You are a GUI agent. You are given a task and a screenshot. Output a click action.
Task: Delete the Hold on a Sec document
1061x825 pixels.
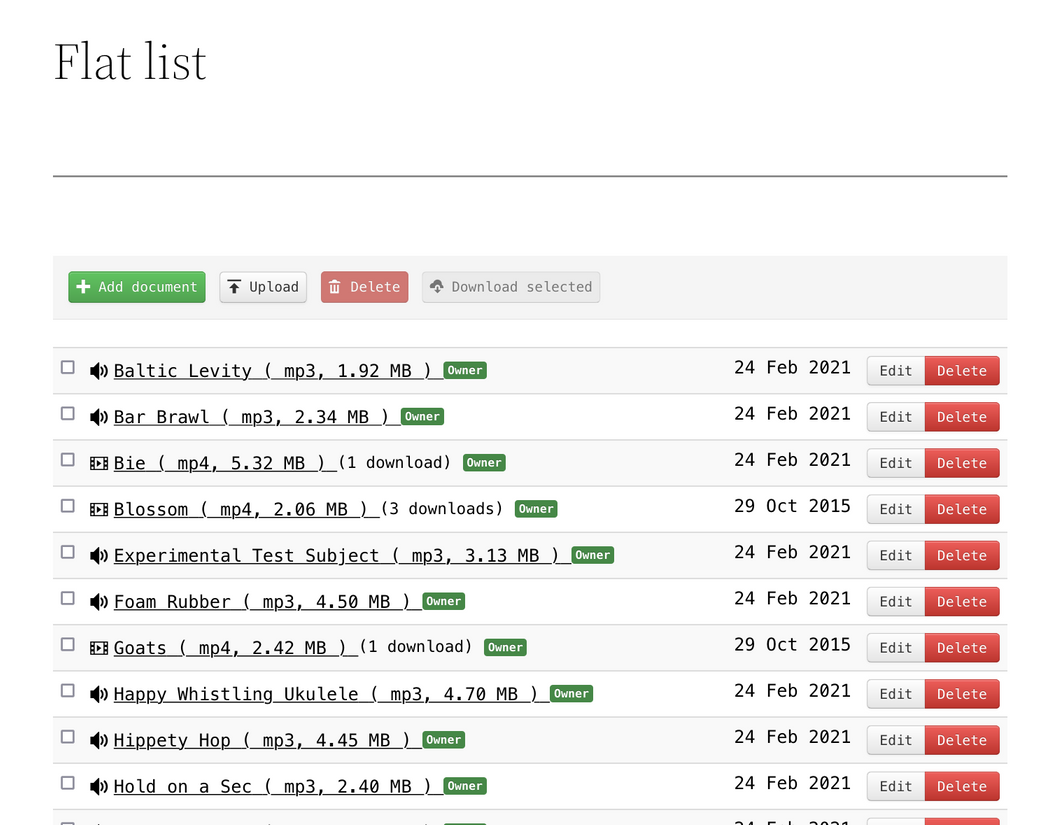coord(962,786)
